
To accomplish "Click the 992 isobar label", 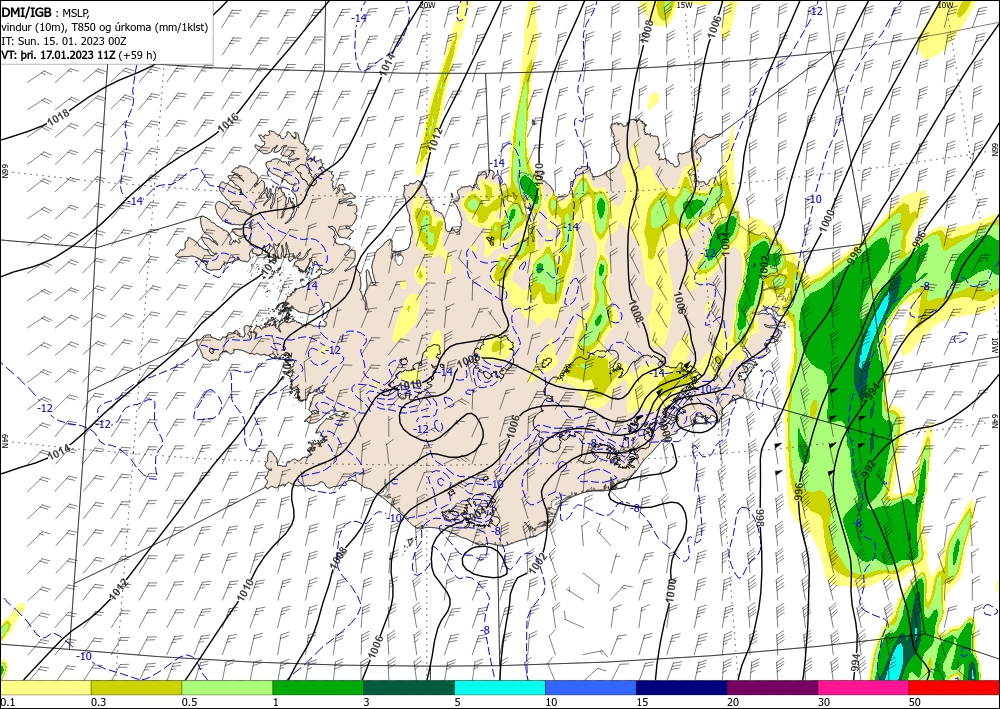I will [869, 469].
